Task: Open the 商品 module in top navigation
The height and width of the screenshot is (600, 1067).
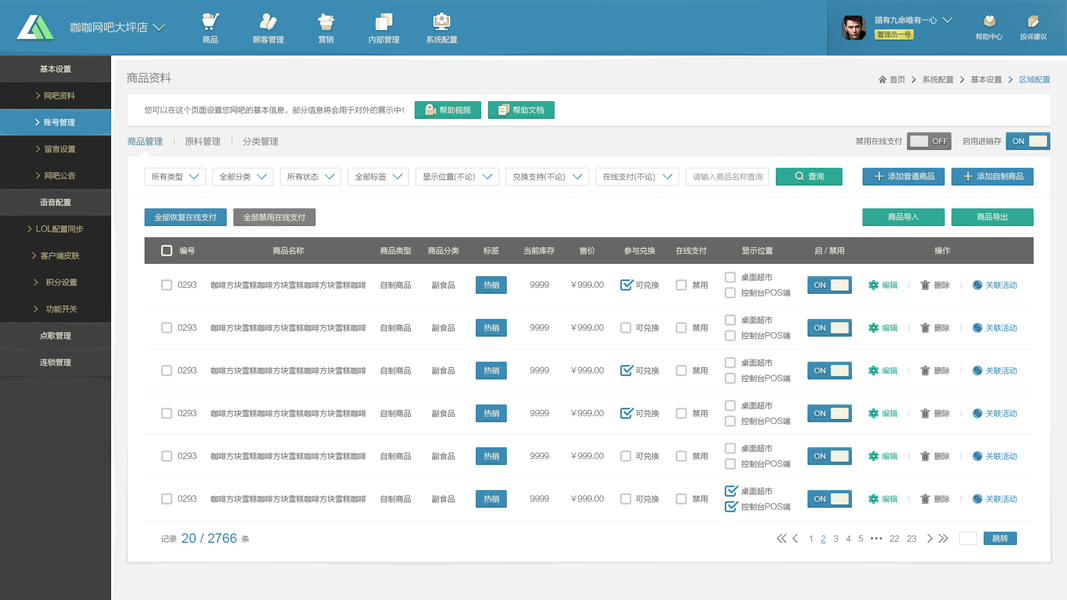Action: click(210, 28)
